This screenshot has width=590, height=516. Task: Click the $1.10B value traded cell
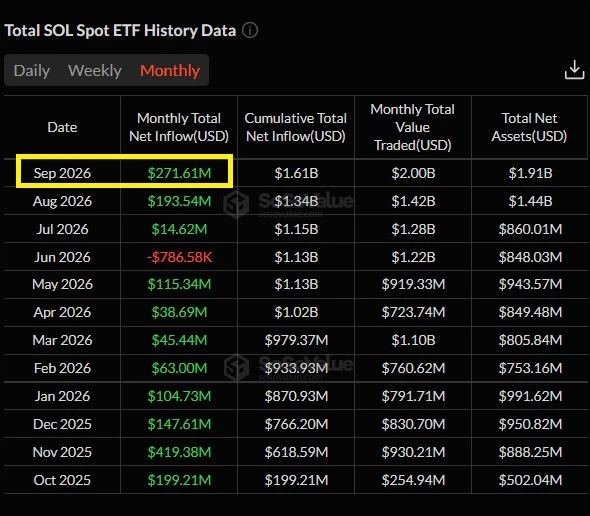click(413, 340)
